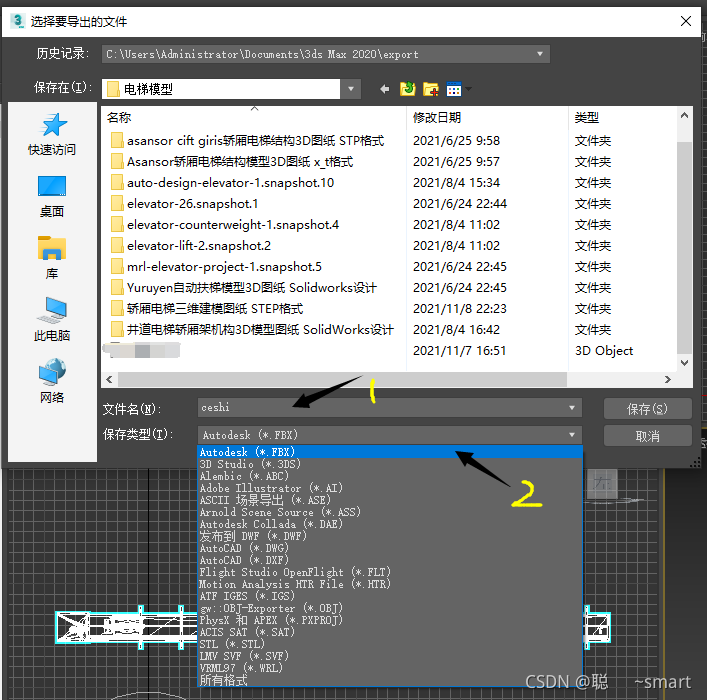Viewport: 707px width, 700px height.
Task: Go up one folder level
Action: coord(408,89)
